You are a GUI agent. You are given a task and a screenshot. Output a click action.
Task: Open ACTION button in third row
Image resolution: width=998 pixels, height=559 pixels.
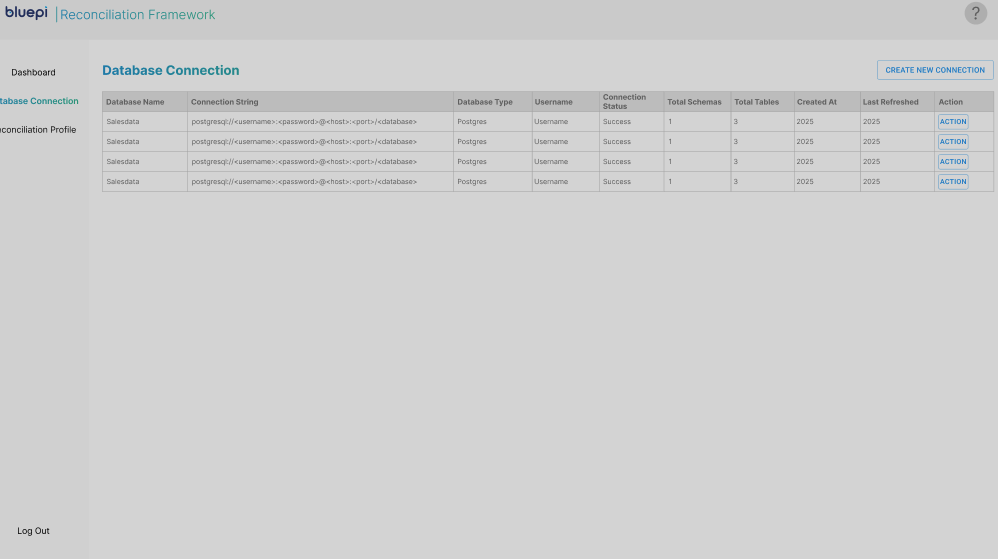953,162
